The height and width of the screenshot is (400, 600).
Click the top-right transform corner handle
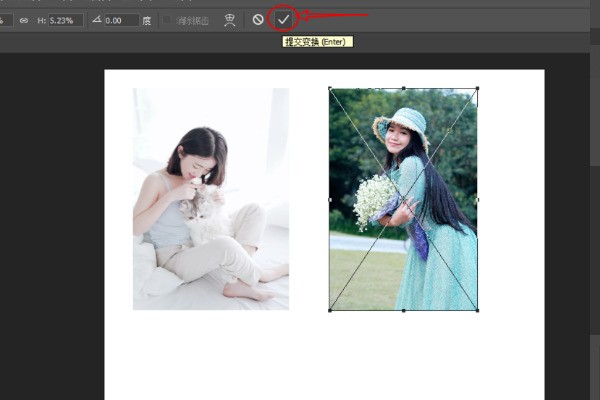click(x=477, y=88)
